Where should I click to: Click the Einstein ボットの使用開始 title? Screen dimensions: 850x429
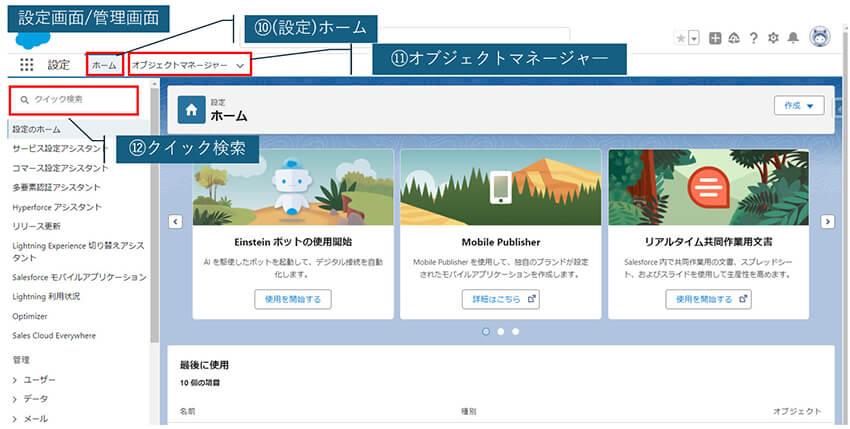point(293,242)
